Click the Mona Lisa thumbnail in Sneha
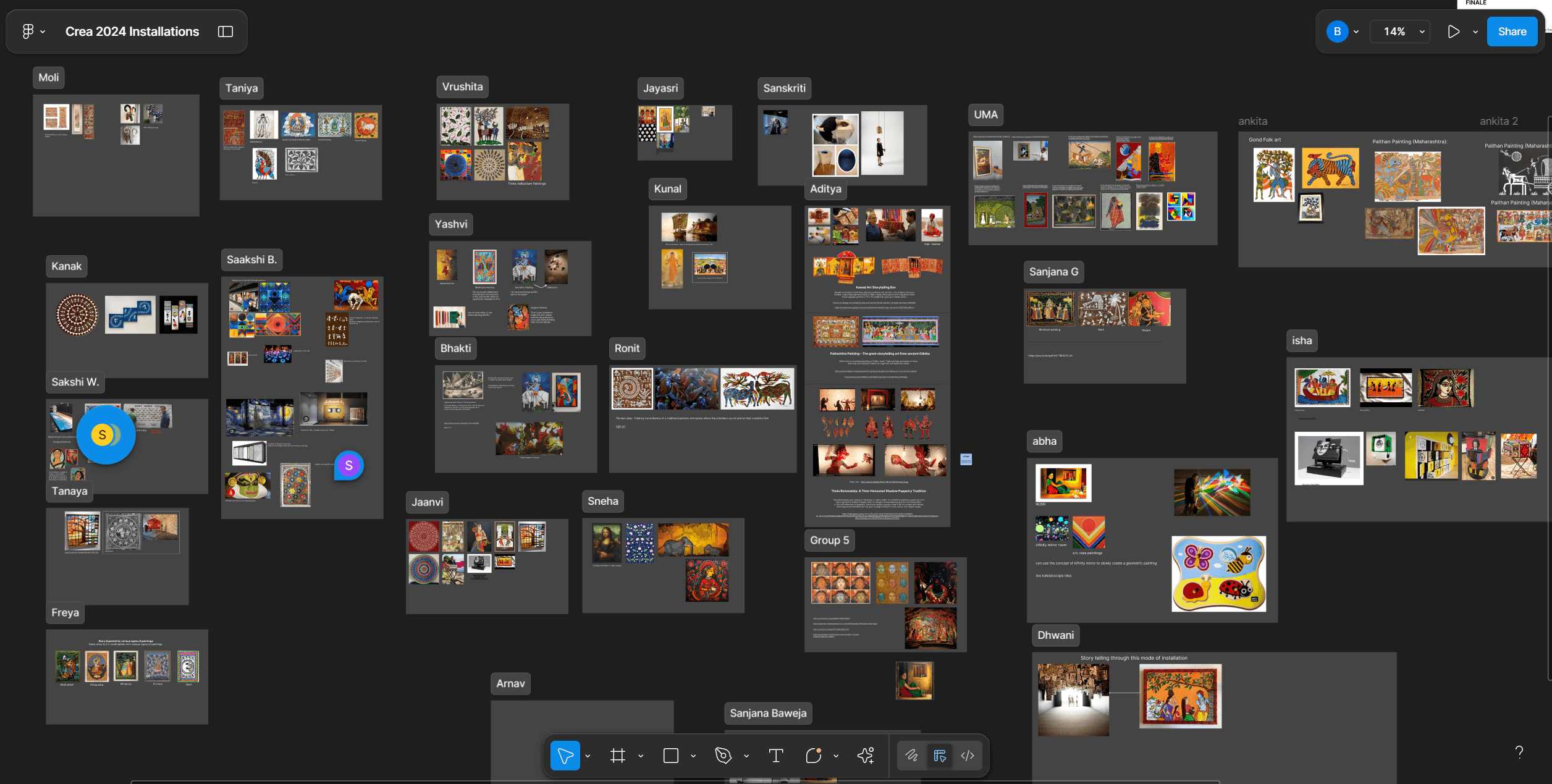The height and width of the screenshot is (784, 1552). pyautogui.click(x=607, y=543)
